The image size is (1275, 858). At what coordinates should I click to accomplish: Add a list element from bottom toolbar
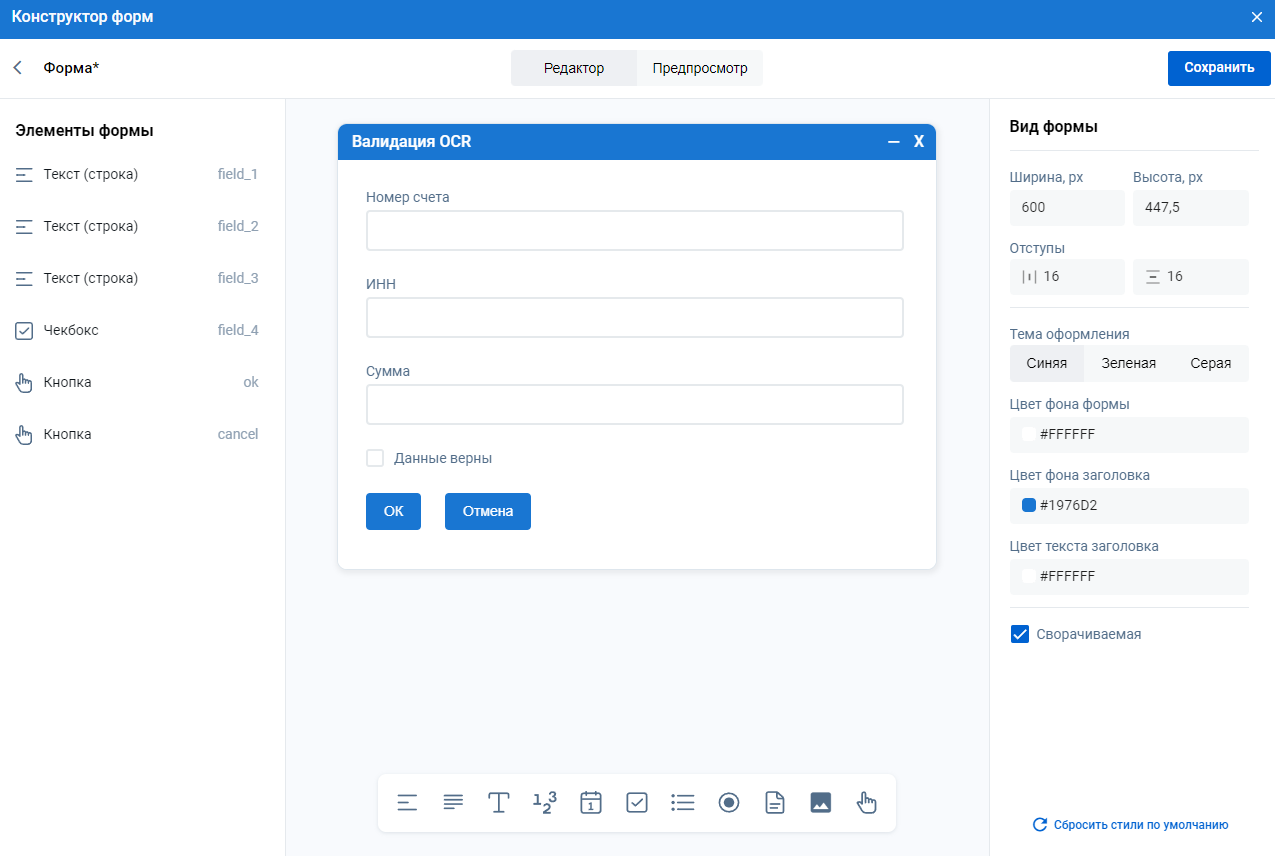(683, 803)
